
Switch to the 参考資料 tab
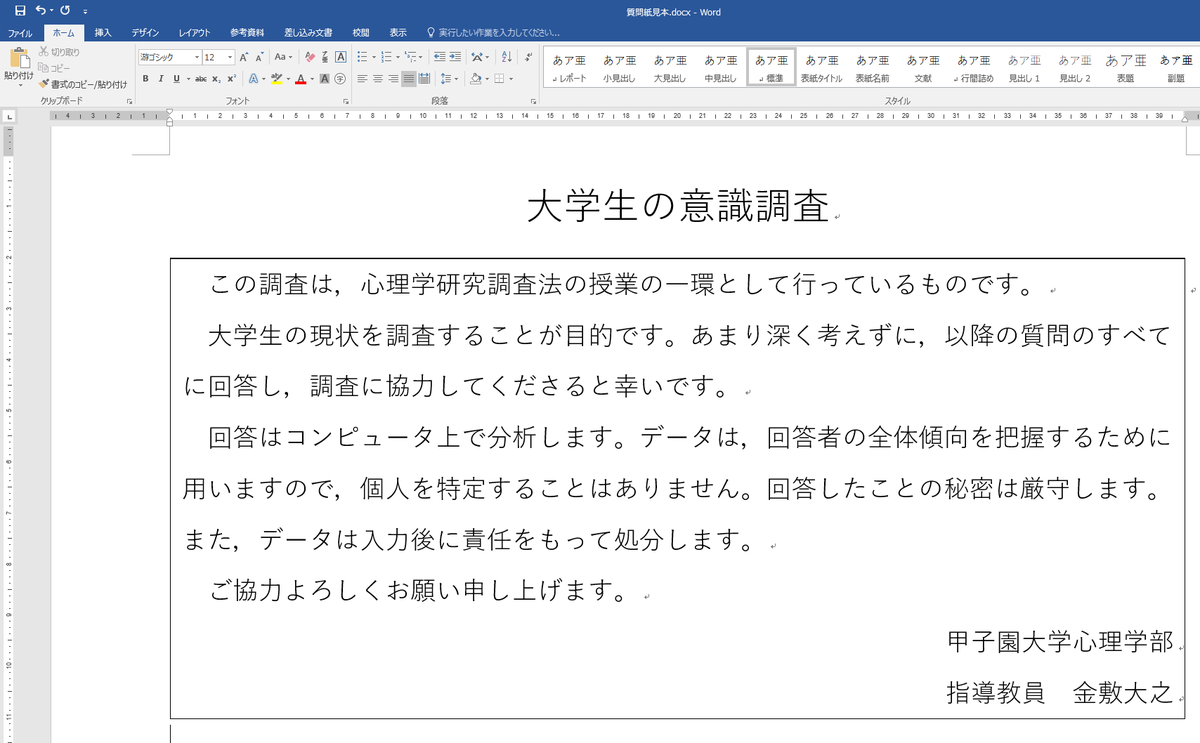point(248,32)
